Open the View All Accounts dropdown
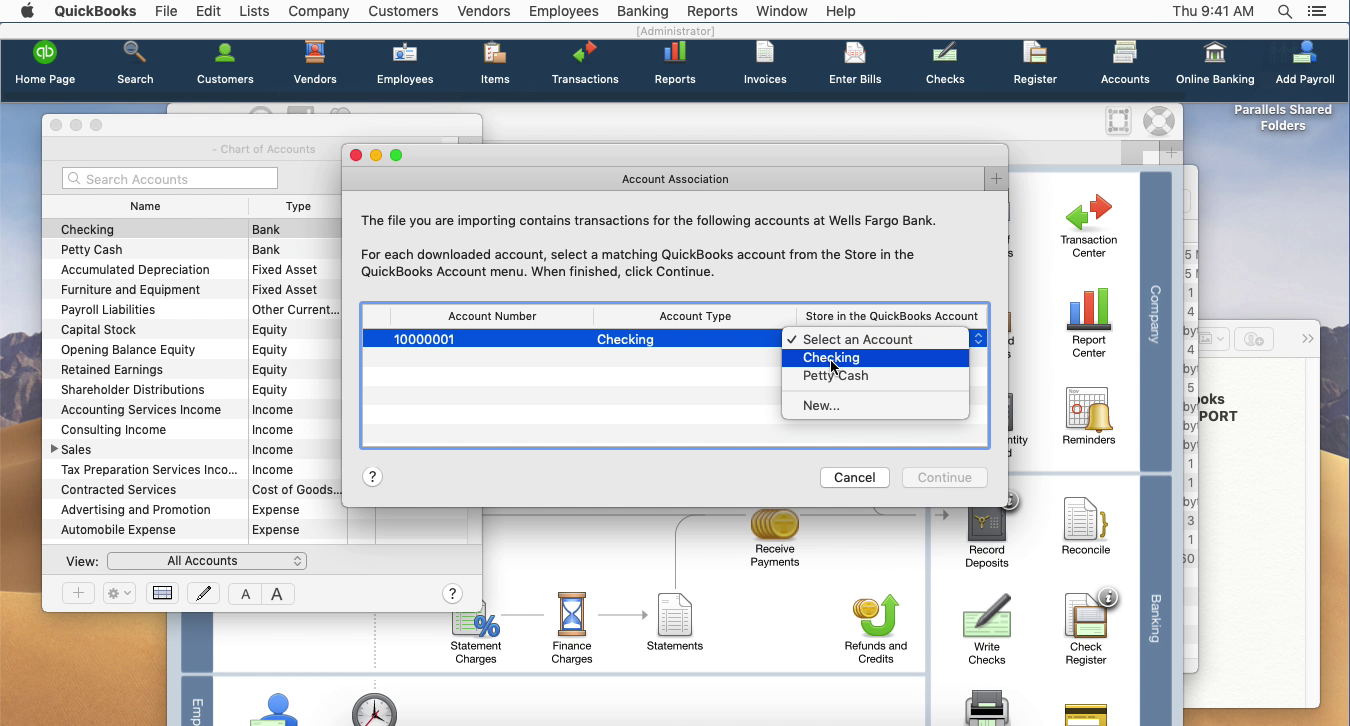 coord(206,561)
